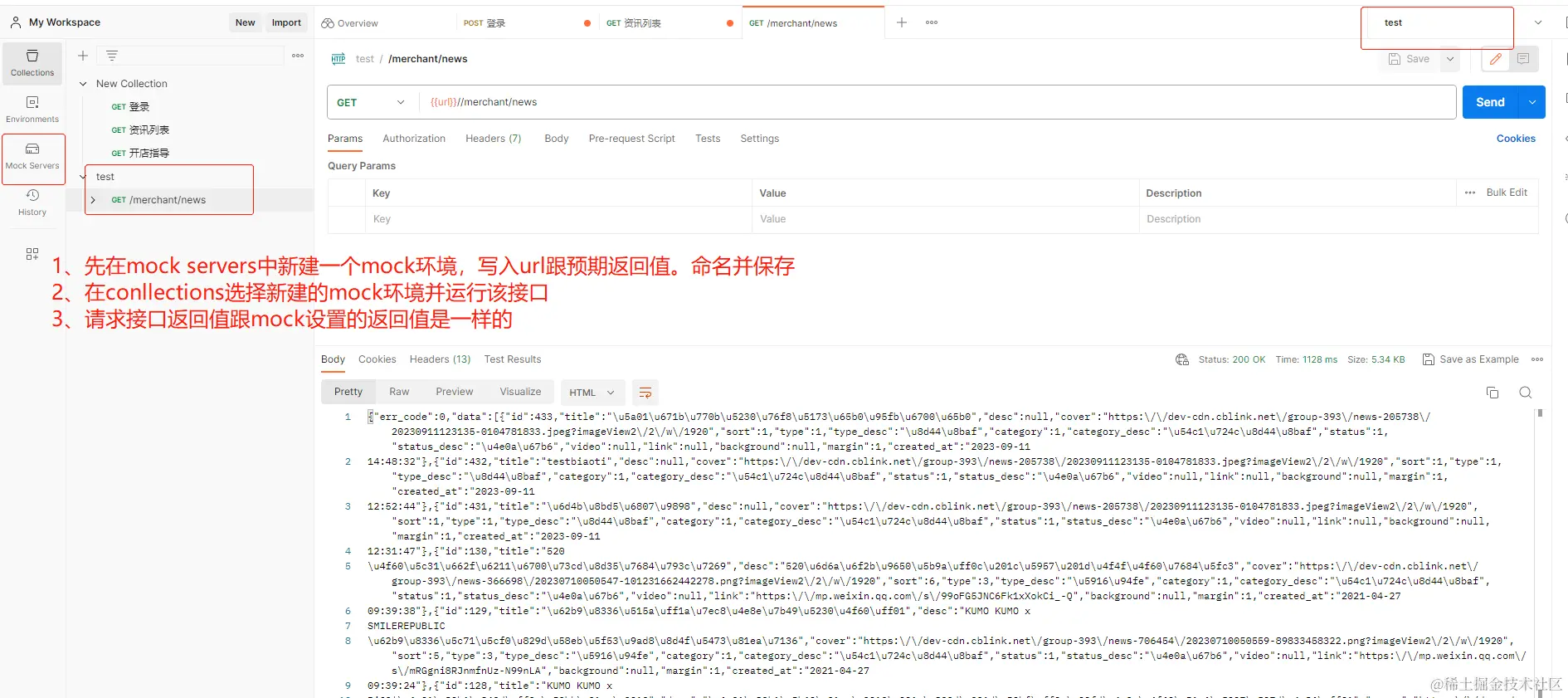Open the tab bar three-dot options
1568x698 pixels.
coord(932,22)
